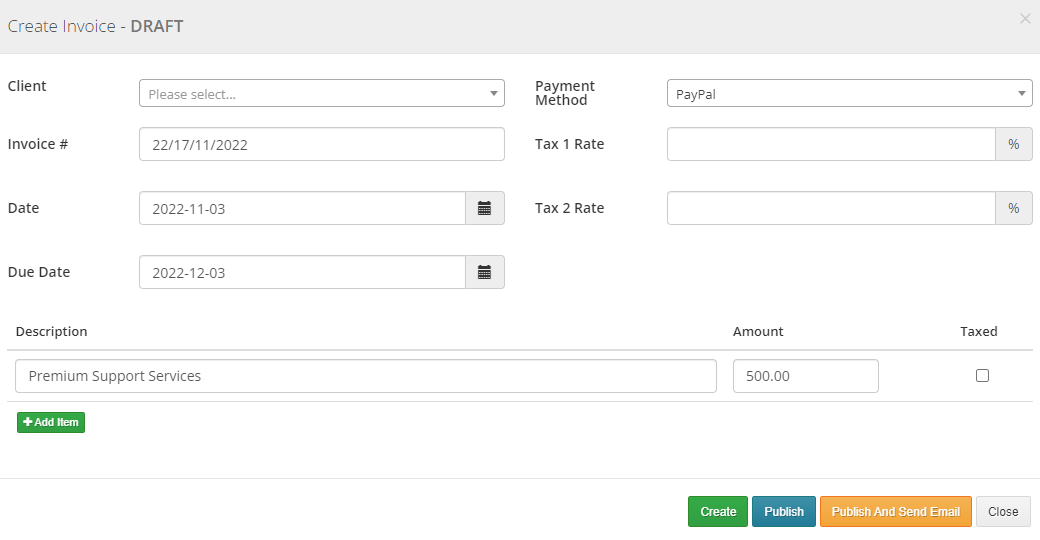Focus the Tax 1 Rate input
This screenshot has height=540, width=1040.
(x=831, y=144)
